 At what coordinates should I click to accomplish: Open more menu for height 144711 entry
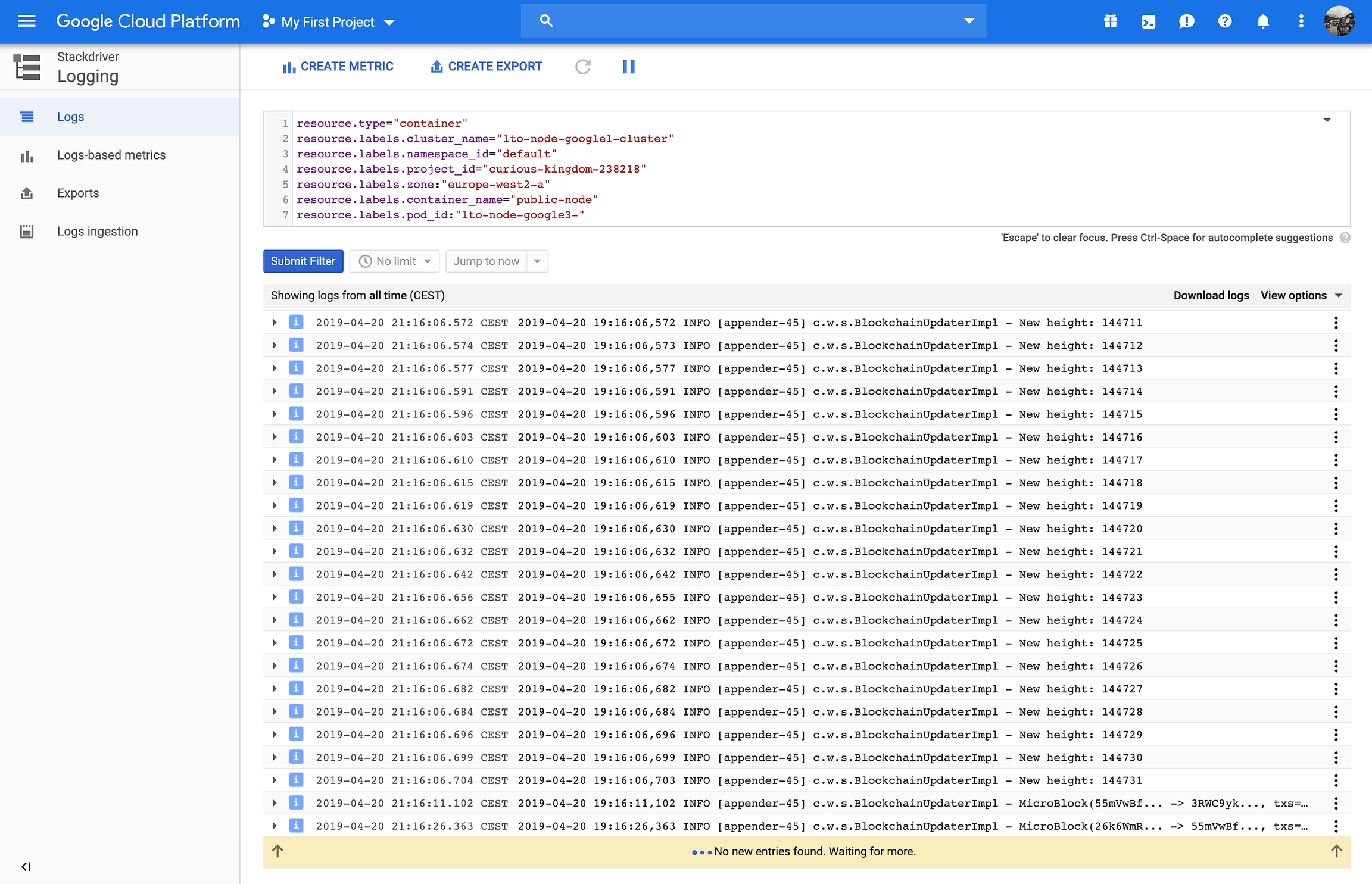click(1336, 323)
